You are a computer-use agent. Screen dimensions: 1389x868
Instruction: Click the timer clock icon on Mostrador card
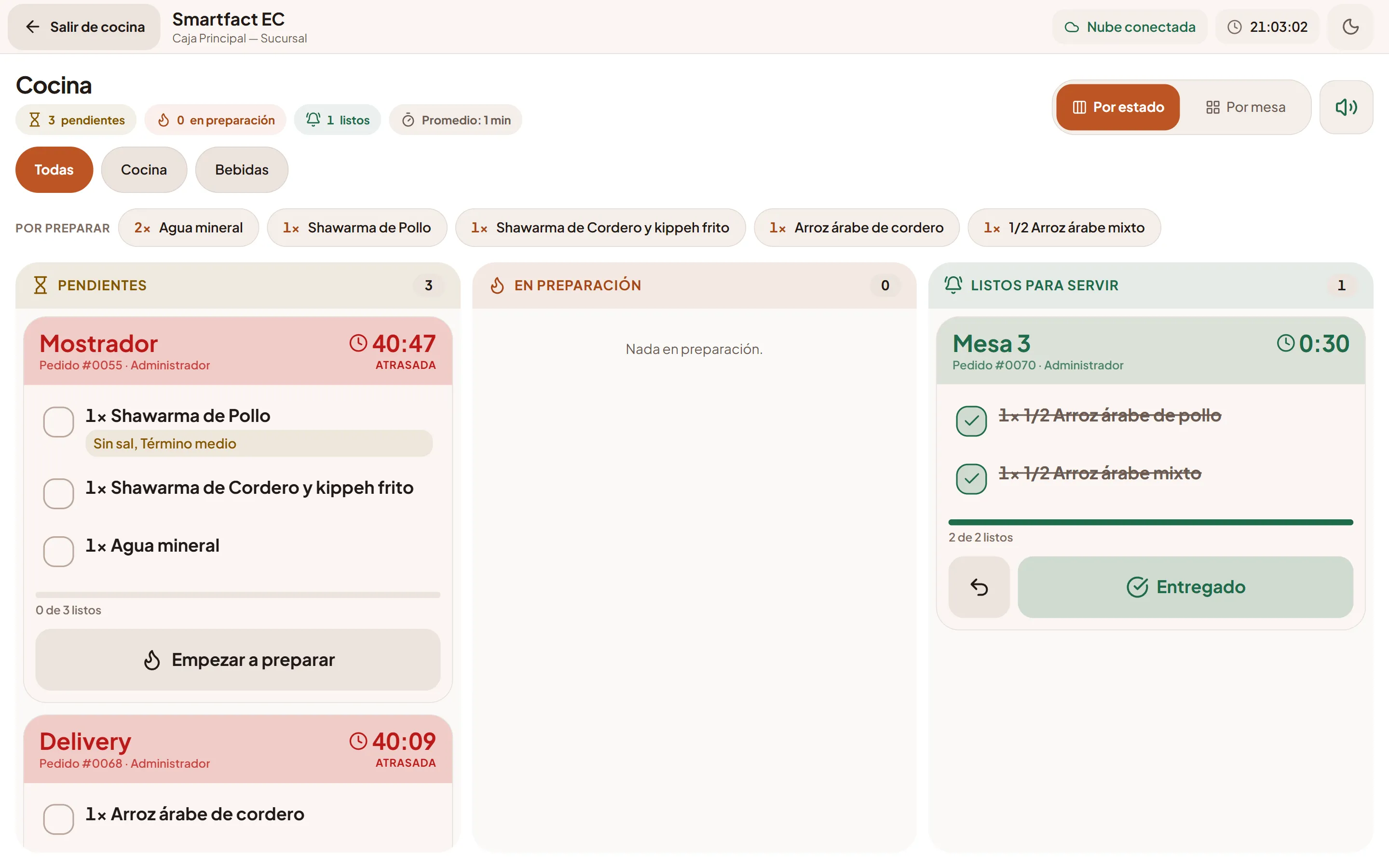coord(358,343)
